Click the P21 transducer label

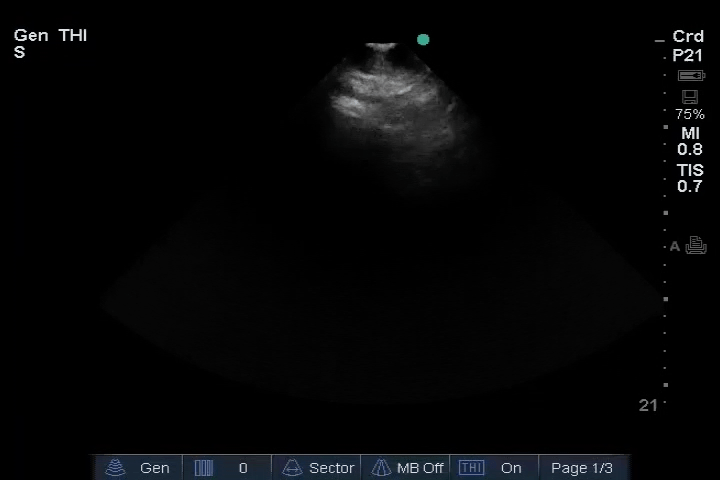tap(688, 56)
